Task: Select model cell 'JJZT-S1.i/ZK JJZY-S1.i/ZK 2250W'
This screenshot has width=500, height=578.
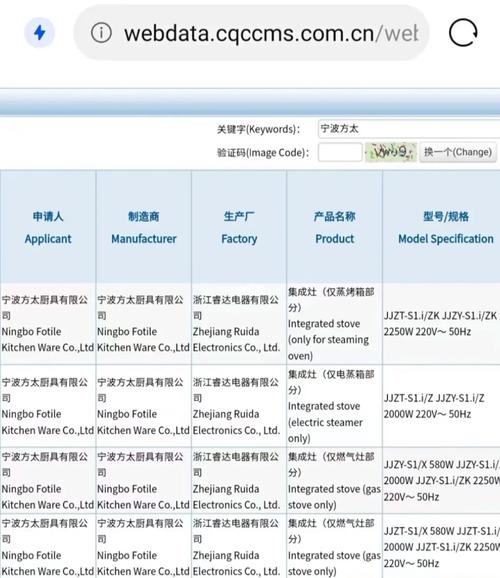Action: coord(442,324)
